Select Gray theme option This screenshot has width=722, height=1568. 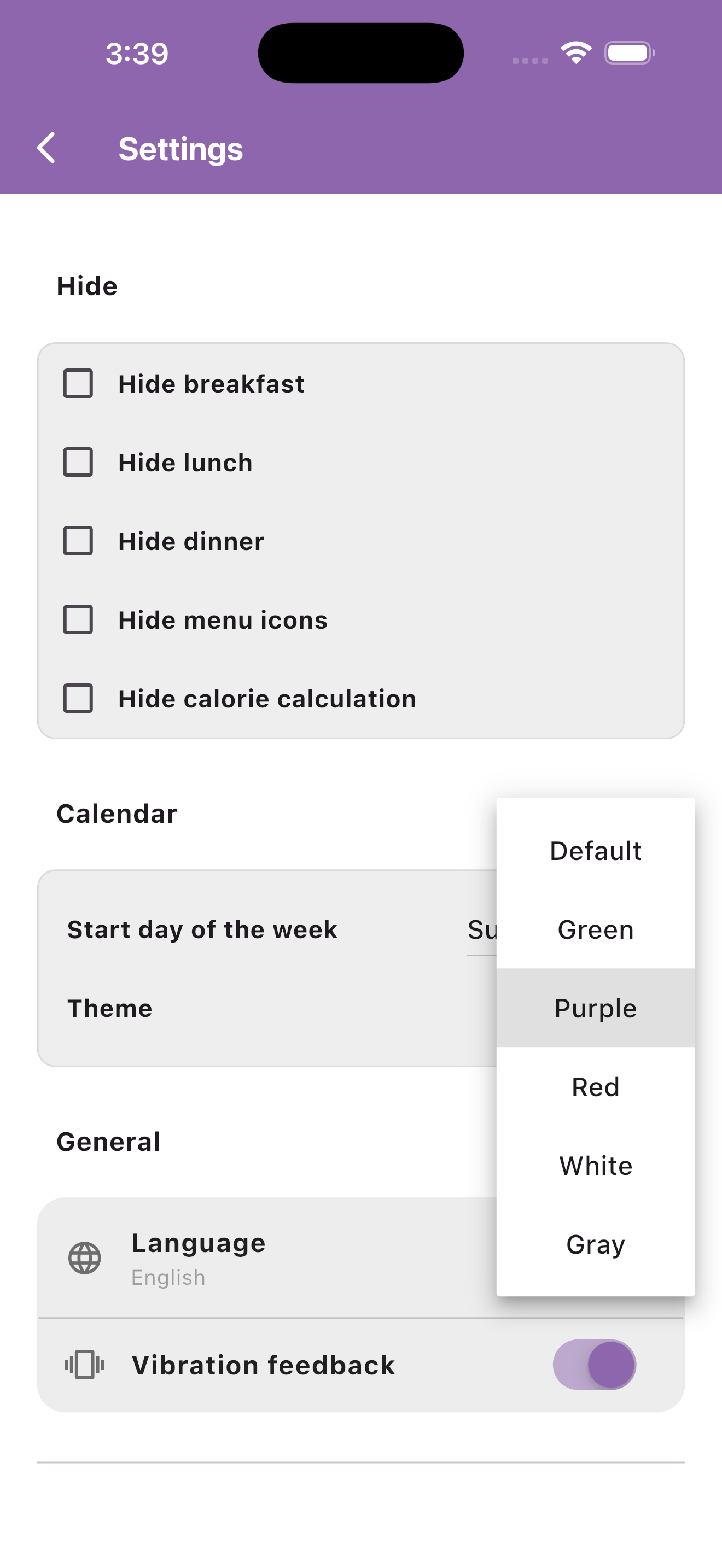(595, 1244)
